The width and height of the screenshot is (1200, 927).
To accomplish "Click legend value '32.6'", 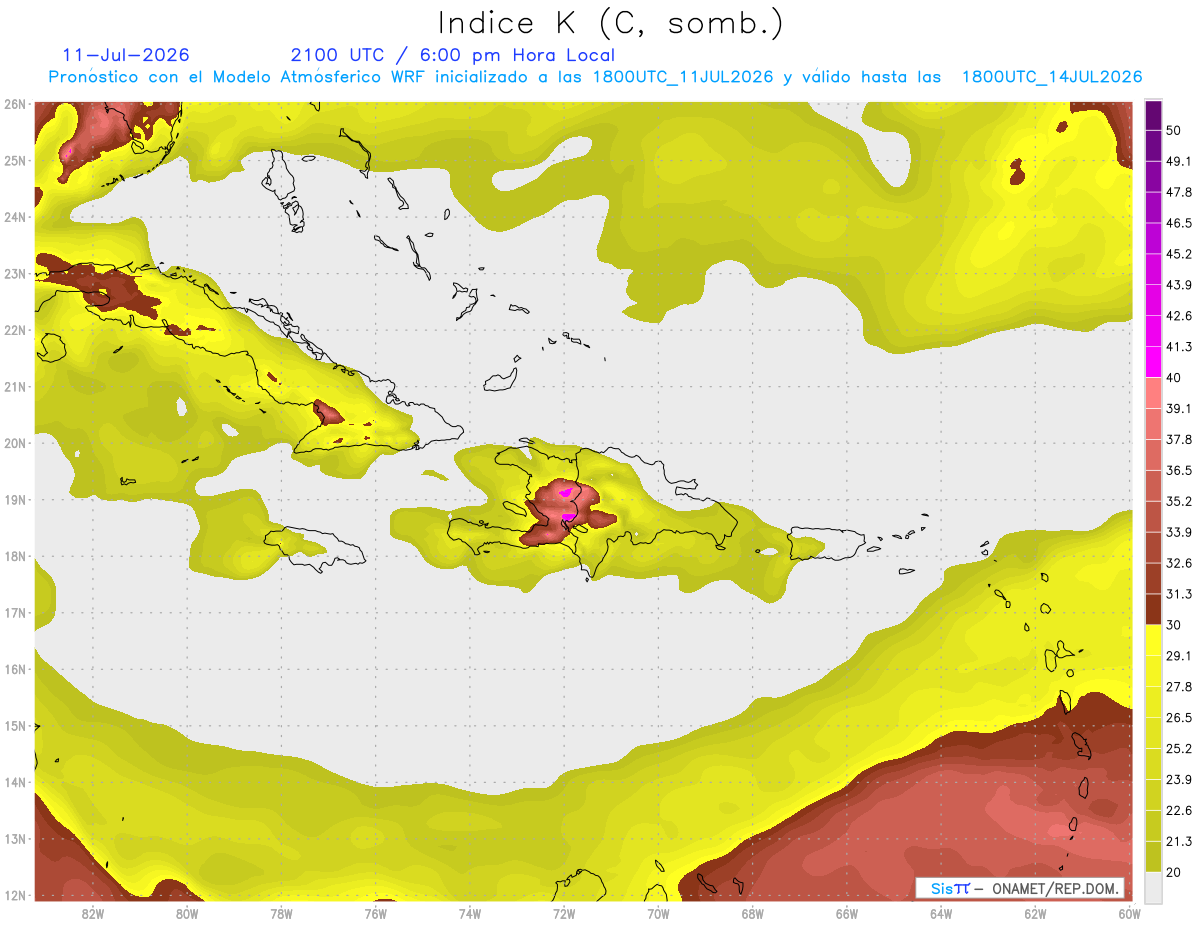I will click(1179, 563).
